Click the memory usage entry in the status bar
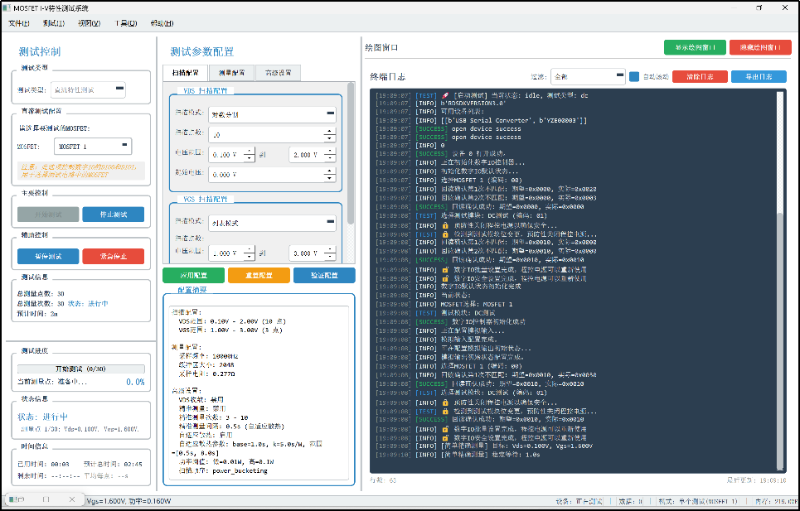 click(776, 501)
